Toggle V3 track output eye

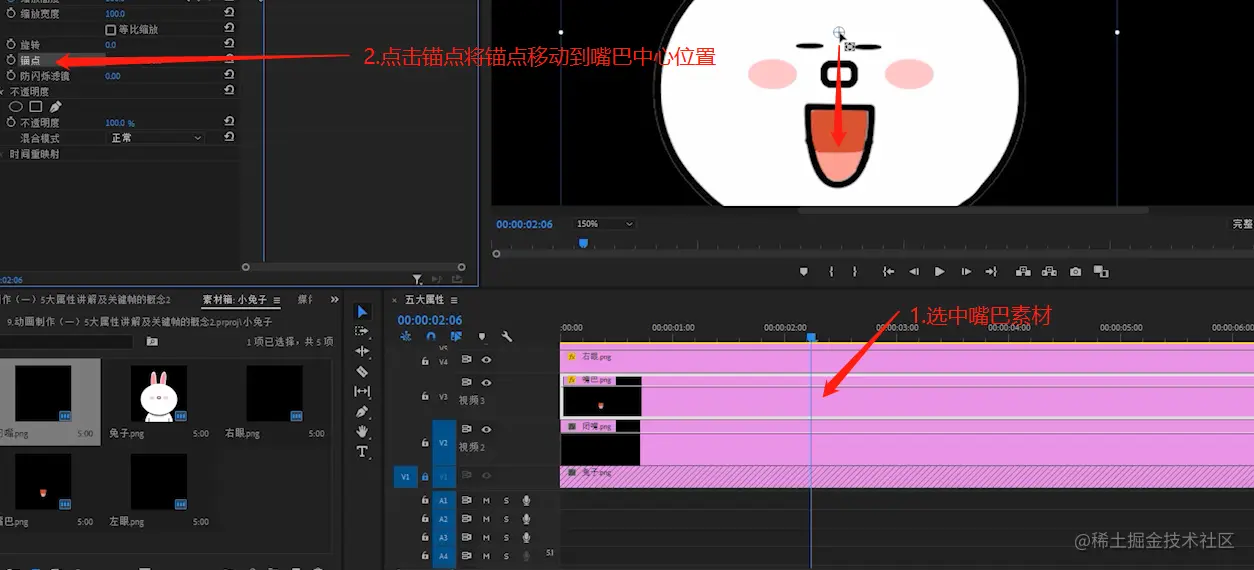click(486, 383)
